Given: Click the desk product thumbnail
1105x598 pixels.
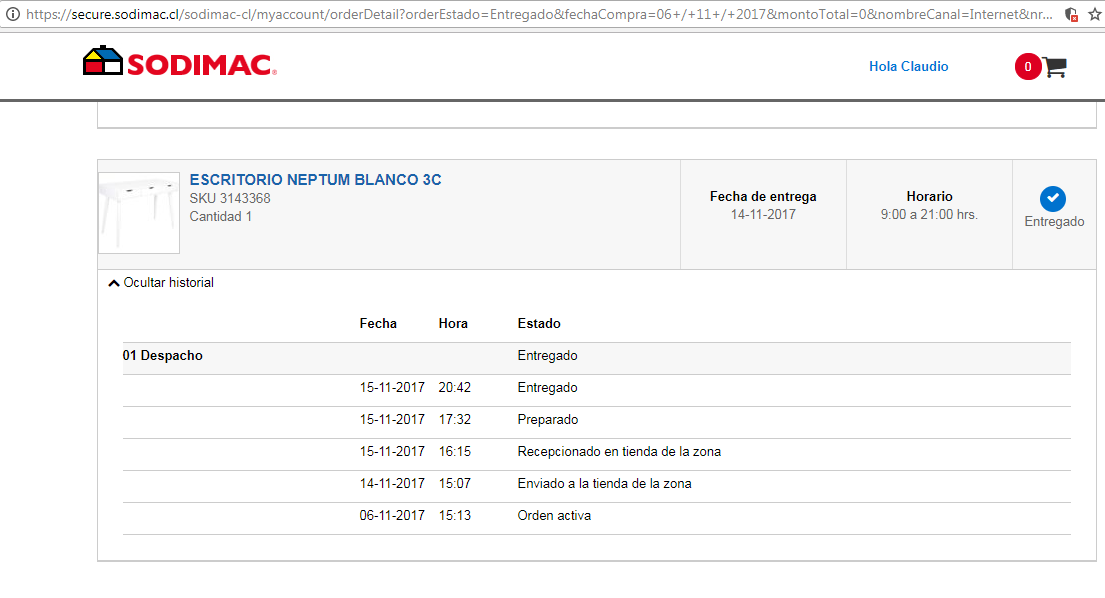Looking at the screenshot, I should 139,213.
